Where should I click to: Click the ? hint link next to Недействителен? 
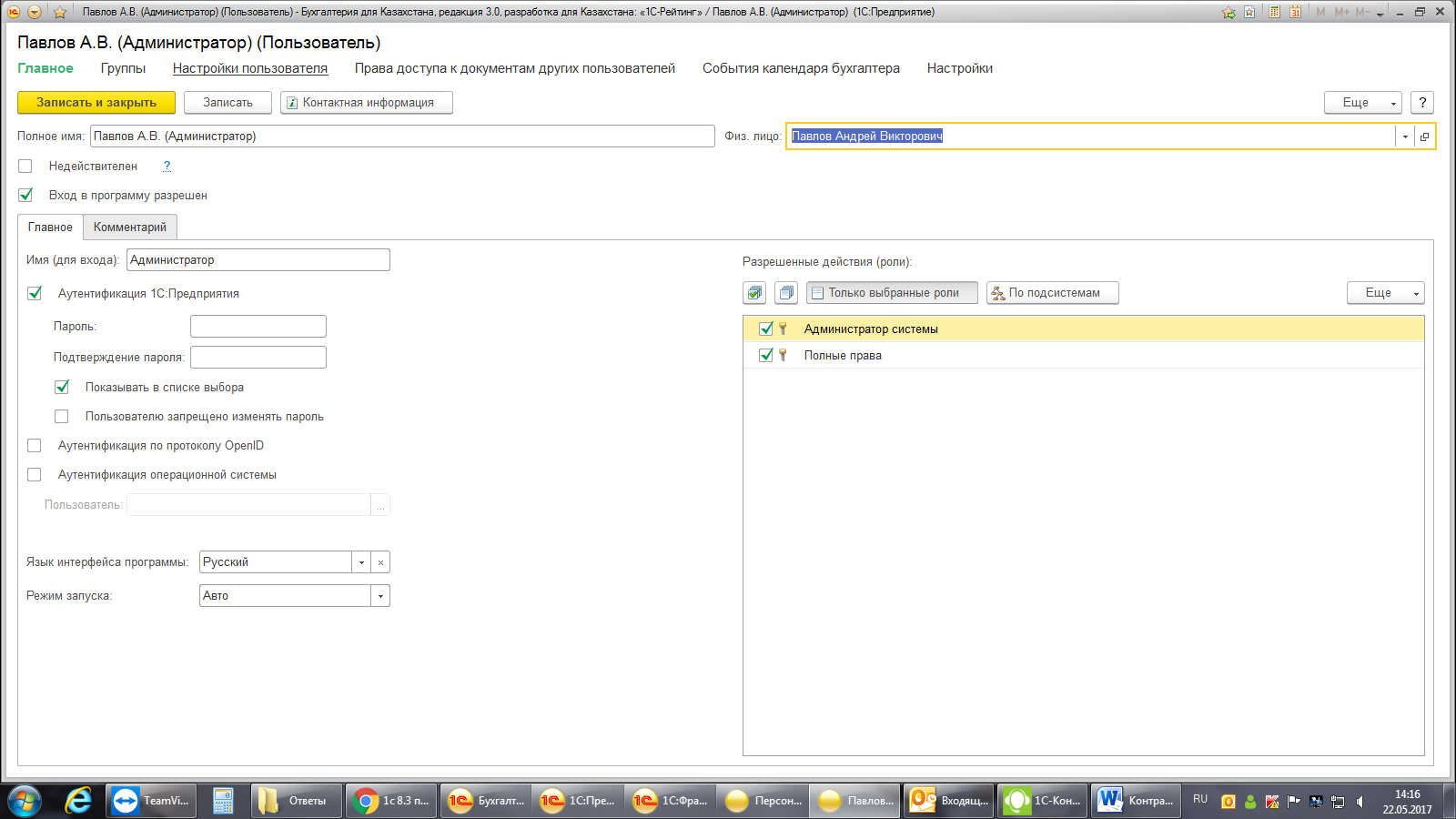(x=167, y=167)
